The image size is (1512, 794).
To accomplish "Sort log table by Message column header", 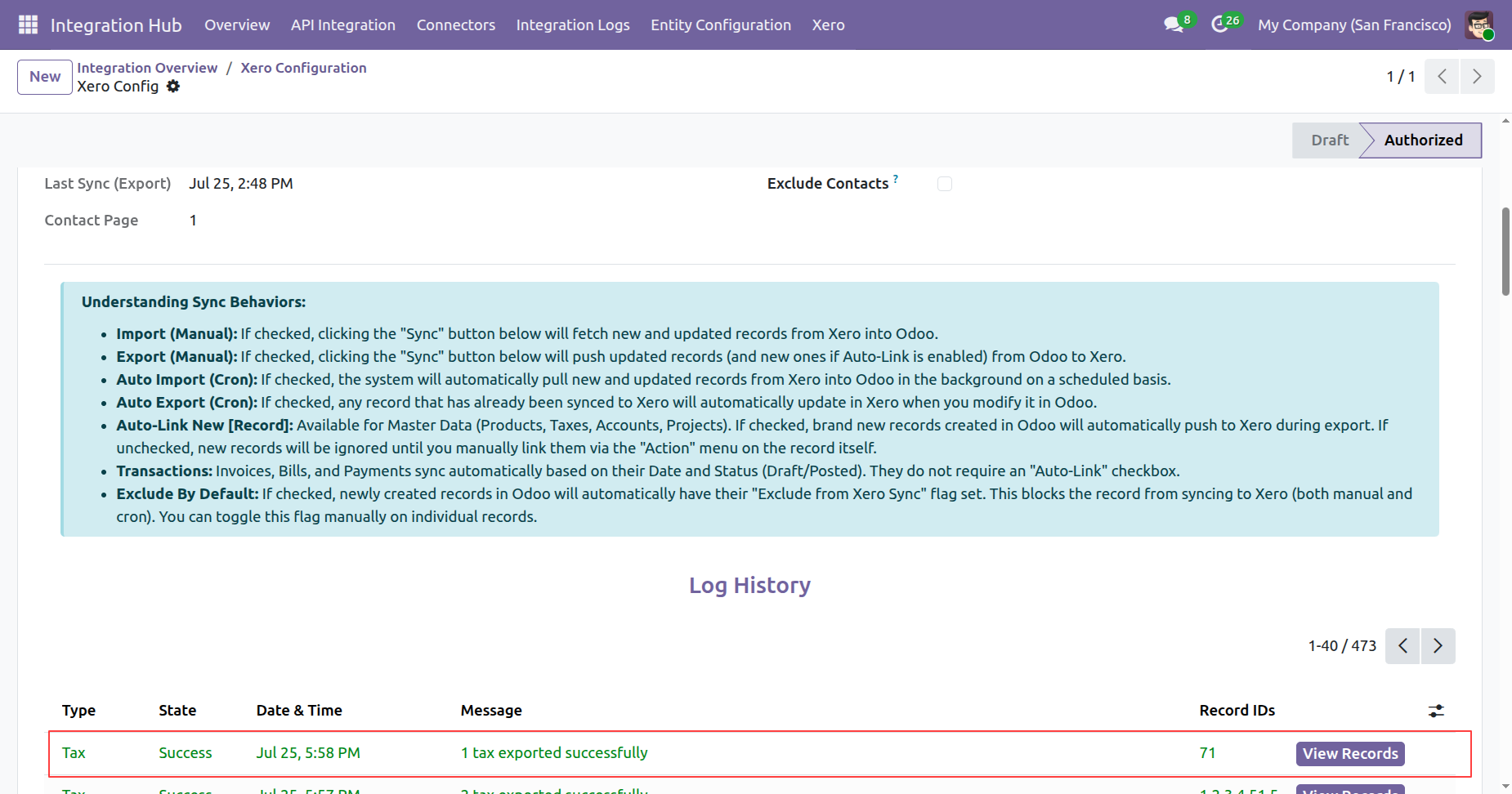I will 491,711.
